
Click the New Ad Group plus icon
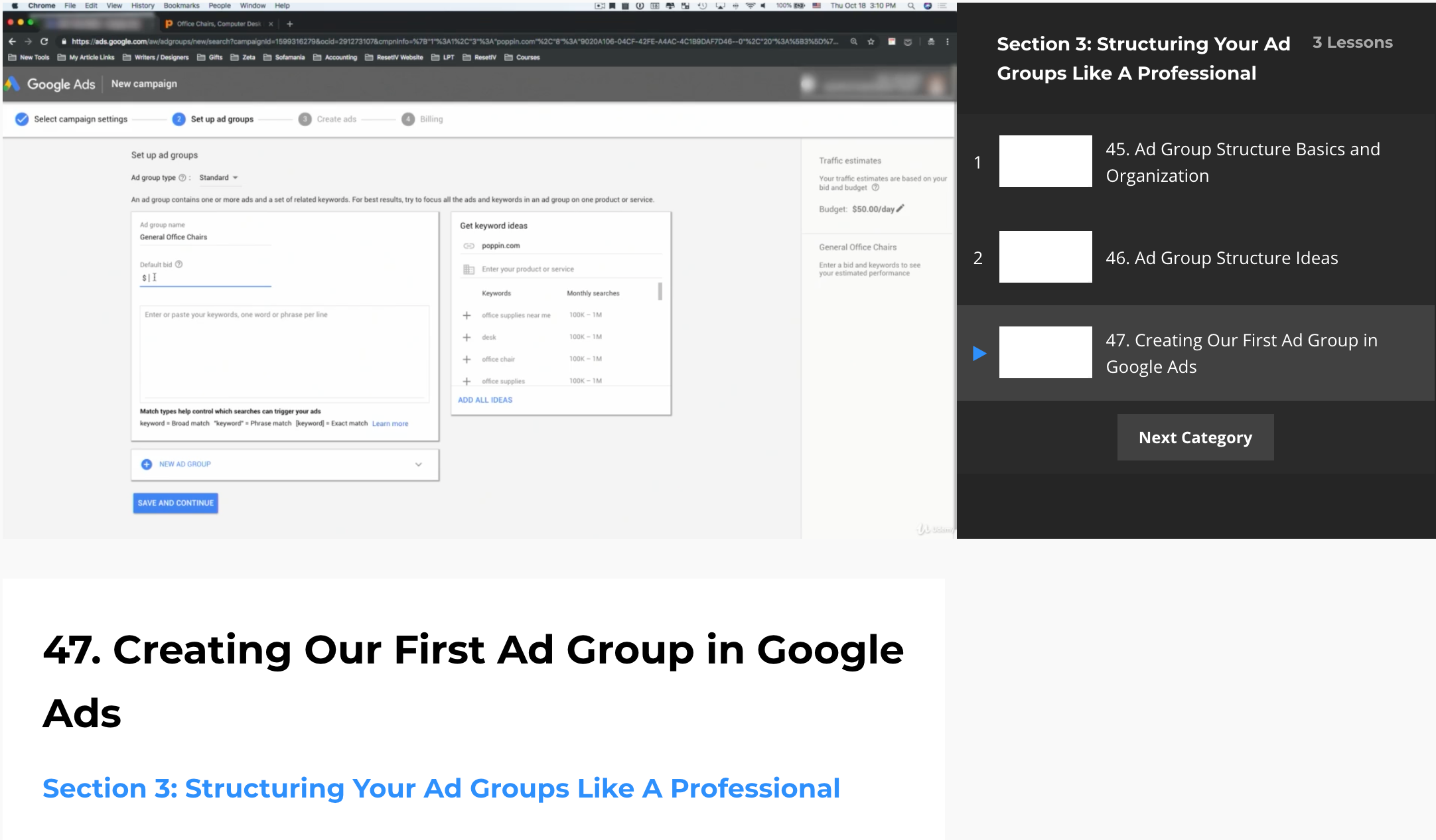pos(147,464)
